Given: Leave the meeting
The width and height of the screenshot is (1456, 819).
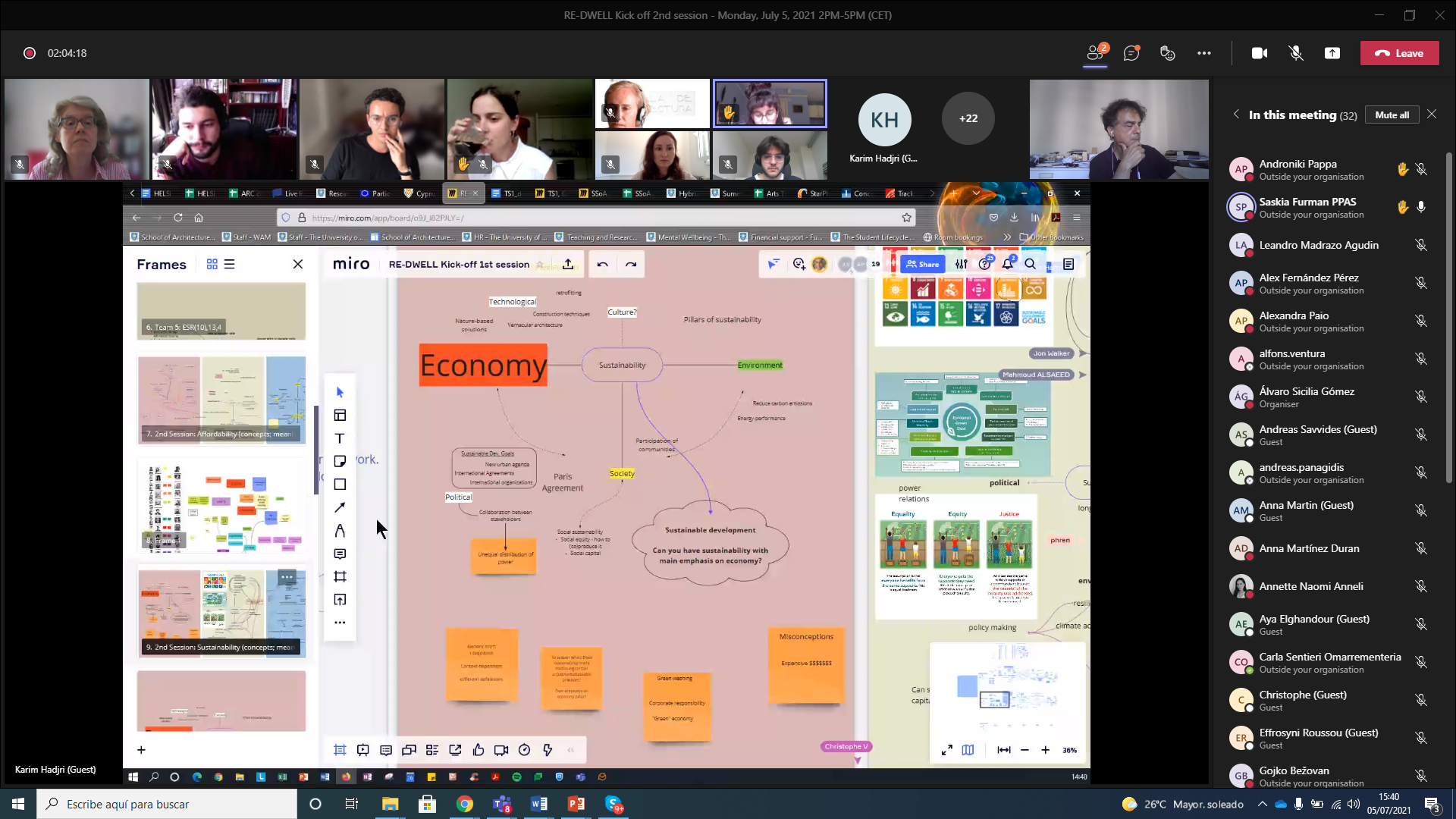Looking at the screenshot, I should click(1399, 53).
